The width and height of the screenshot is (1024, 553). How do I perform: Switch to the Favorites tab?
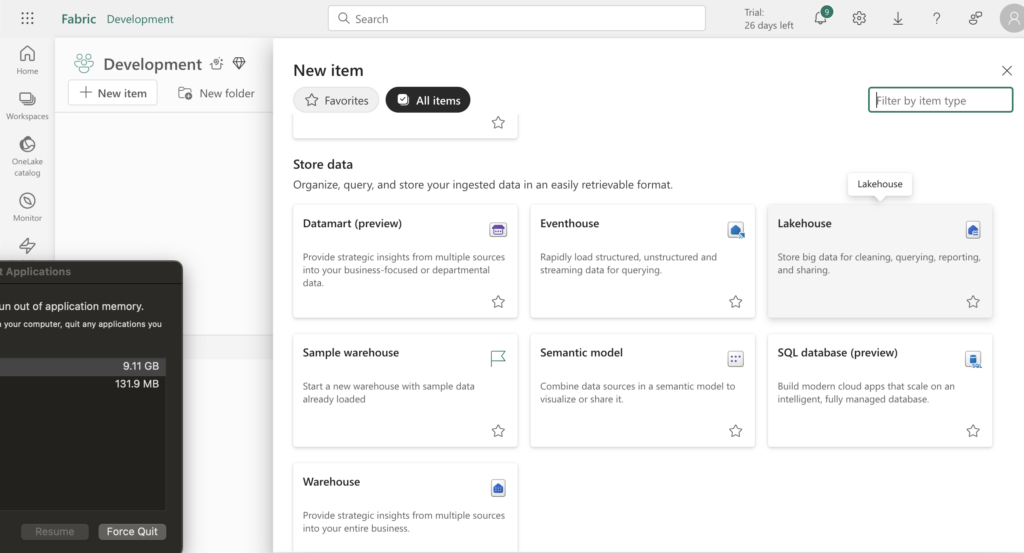click(336, 100)
